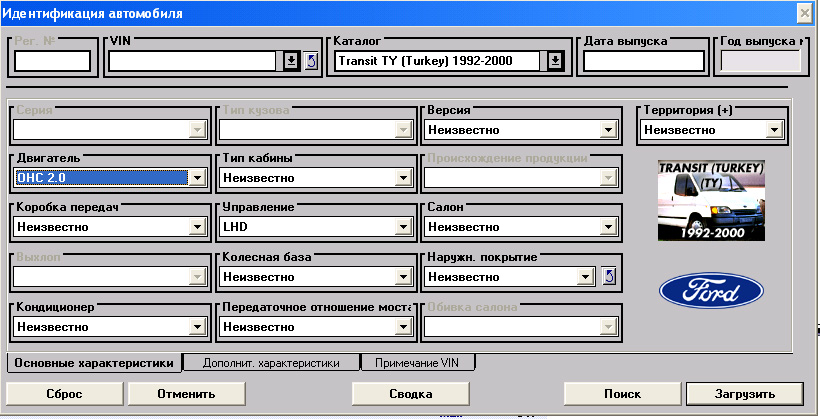Click the Рег. № input field

(x=52, y=62)
